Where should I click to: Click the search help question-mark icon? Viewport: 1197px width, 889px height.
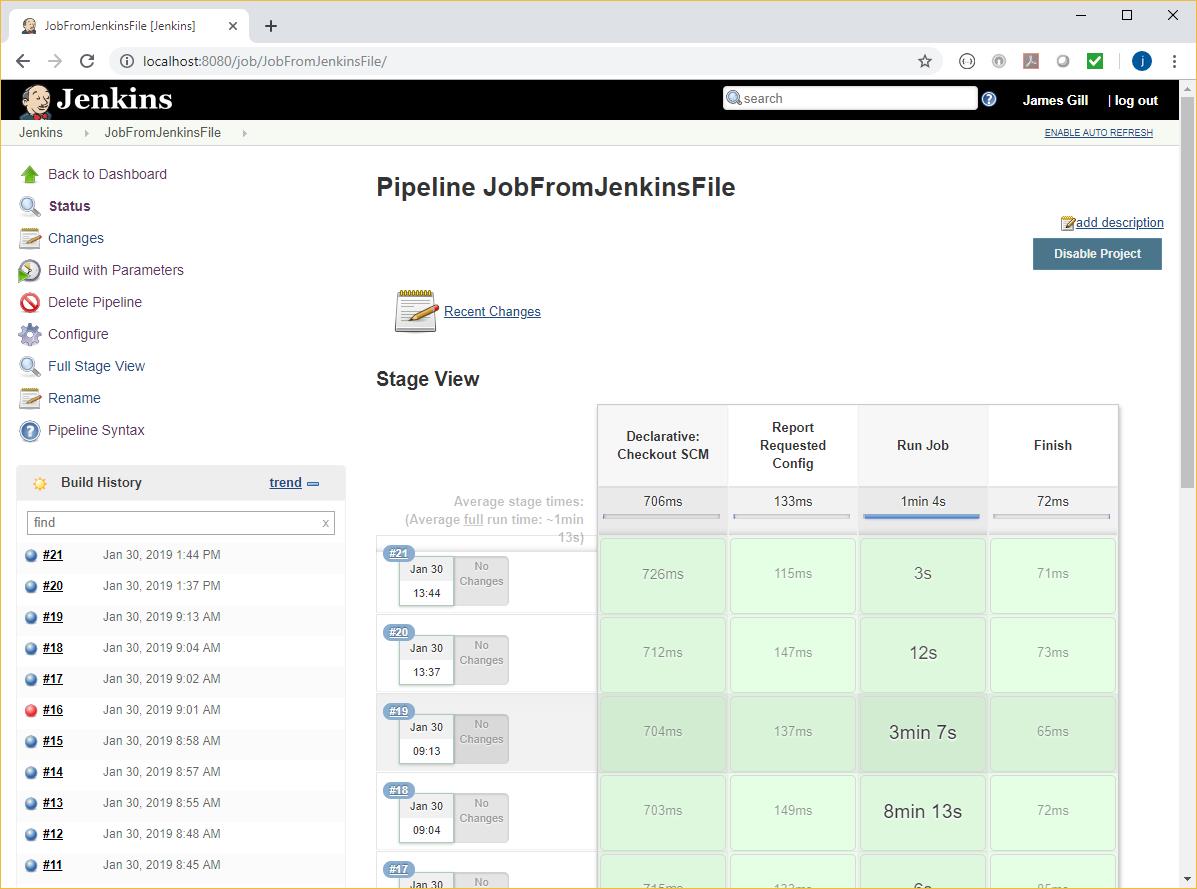click(989, 99)
